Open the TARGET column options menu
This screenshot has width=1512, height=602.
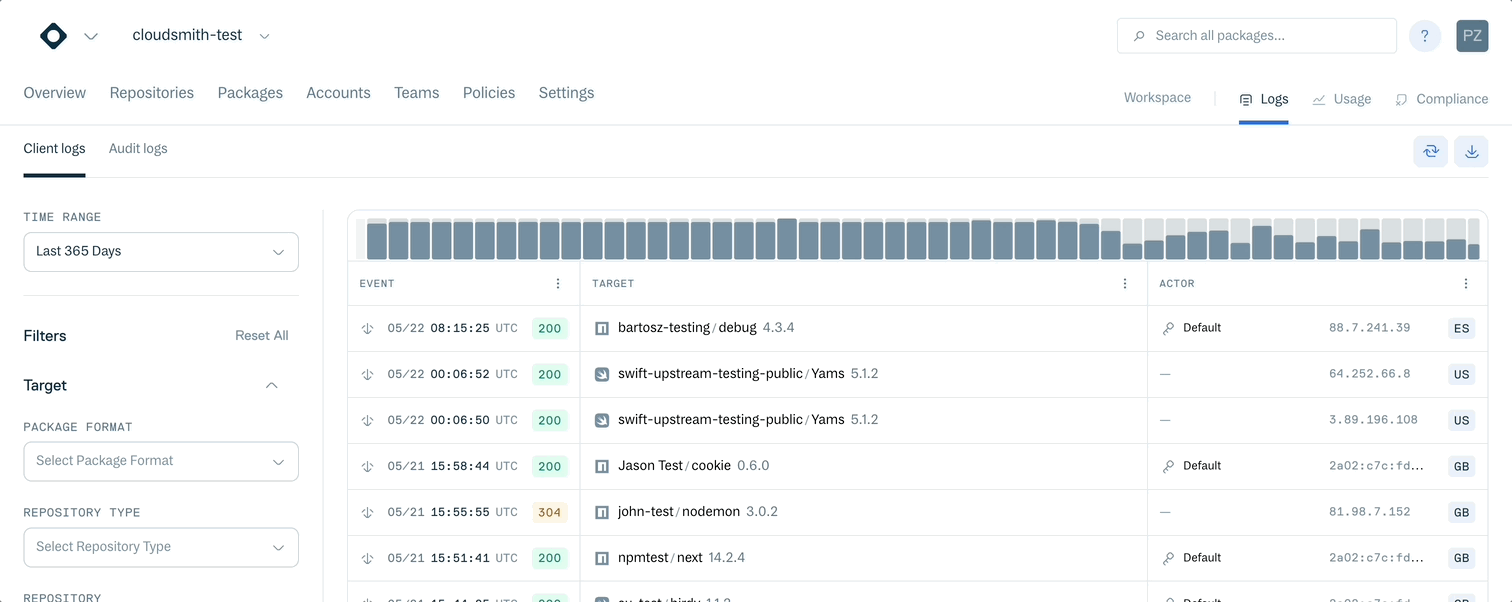point(1124,283)
